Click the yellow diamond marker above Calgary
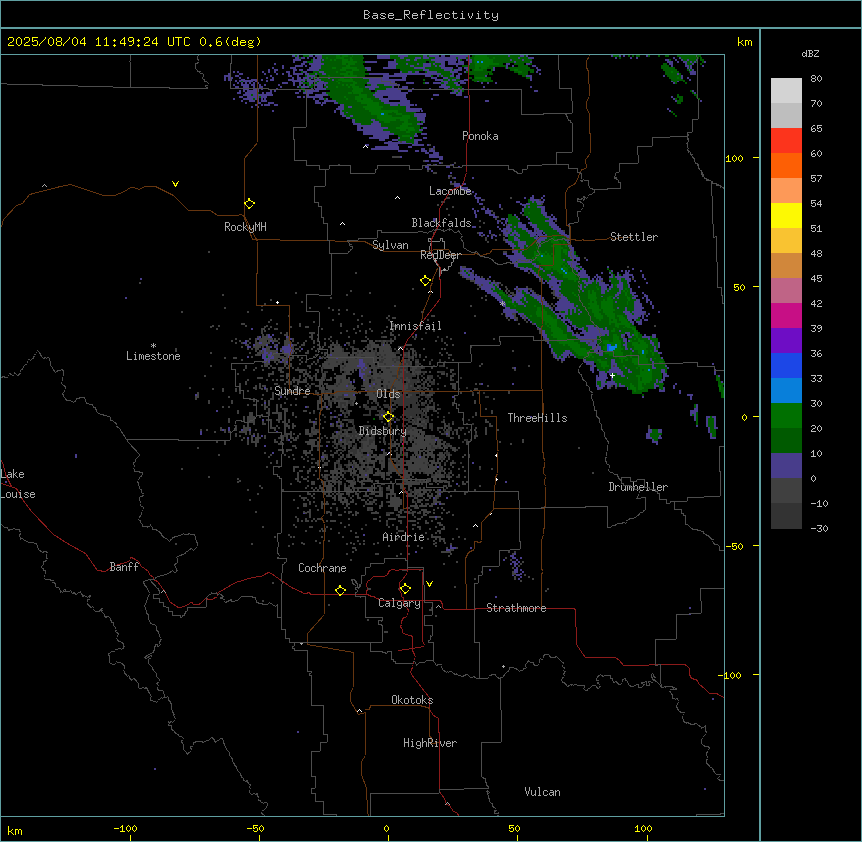This screenshot has width=862, height=842. point(405,589)
